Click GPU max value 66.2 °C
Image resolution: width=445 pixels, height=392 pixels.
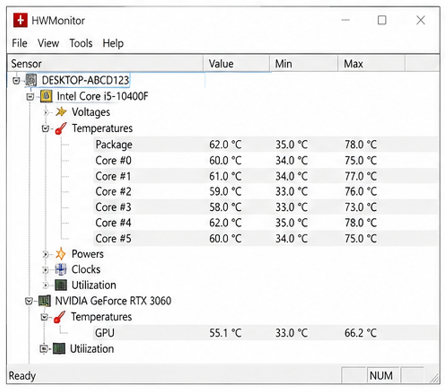pyautogui.click(x=360, y=333)
